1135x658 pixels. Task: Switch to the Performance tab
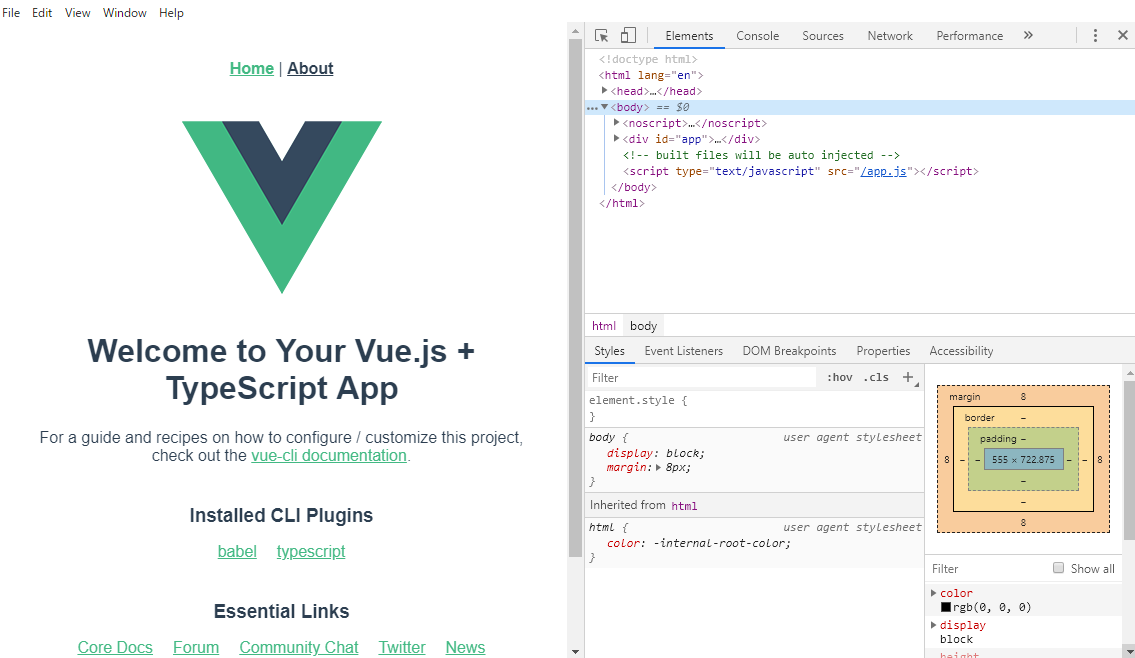[970, 35]
